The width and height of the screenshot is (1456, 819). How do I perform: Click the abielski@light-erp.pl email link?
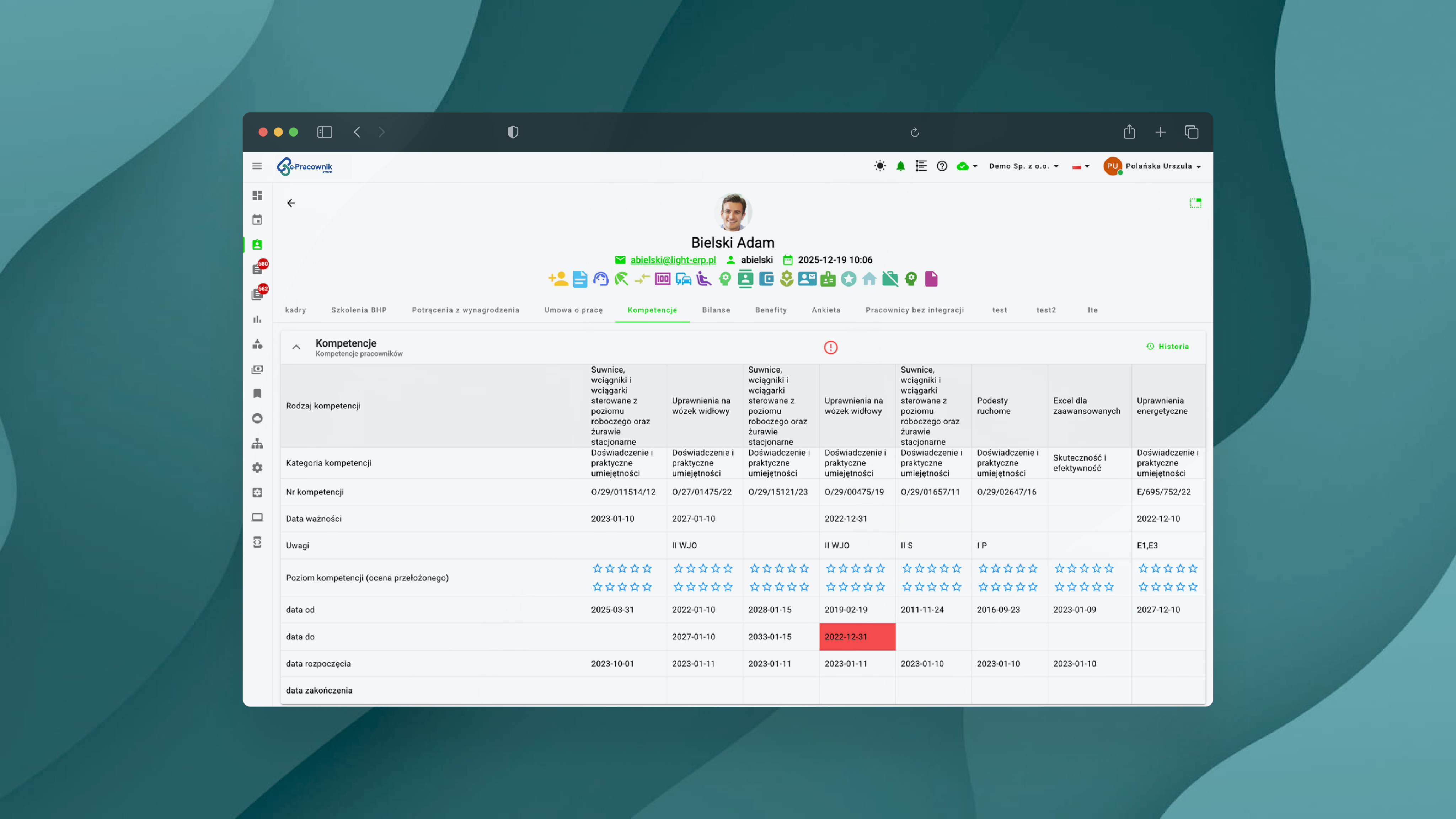pyautogui.click(x=673, y=260)
